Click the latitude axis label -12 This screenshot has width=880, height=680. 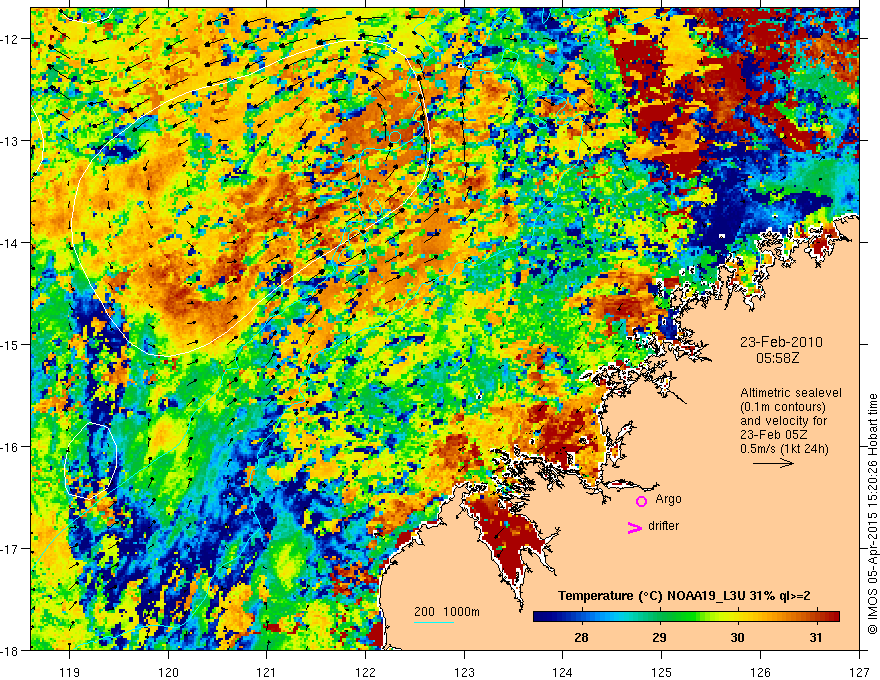pyautogui.click(x=11, y=39)
